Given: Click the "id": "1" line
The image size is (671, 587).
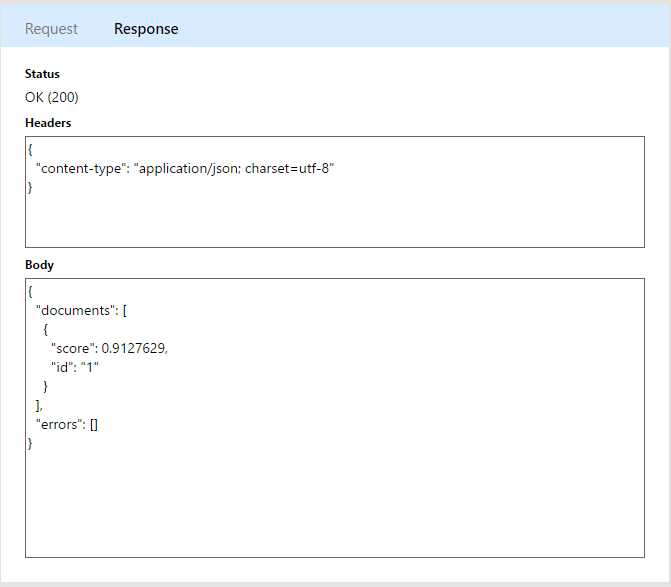Looking at the screenshot, I should (75, 367).
